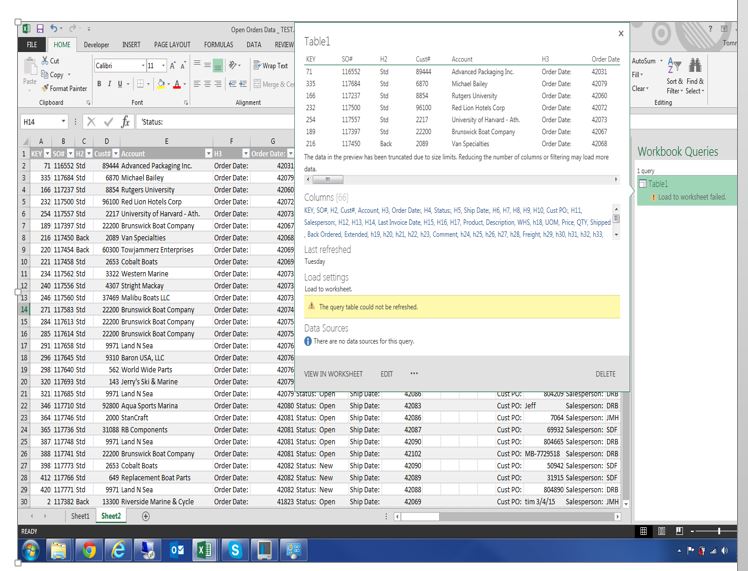Toggle Underline formatting
Viewport: 748px width, 571px height.
(120, 84)
